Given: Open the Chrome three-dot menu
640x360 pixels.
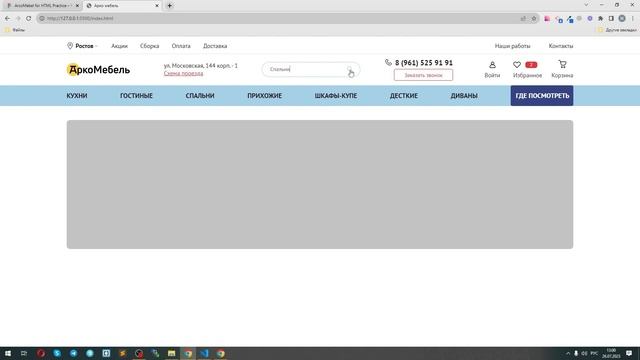Looking at the screenshot, I should tap(633, 18).
